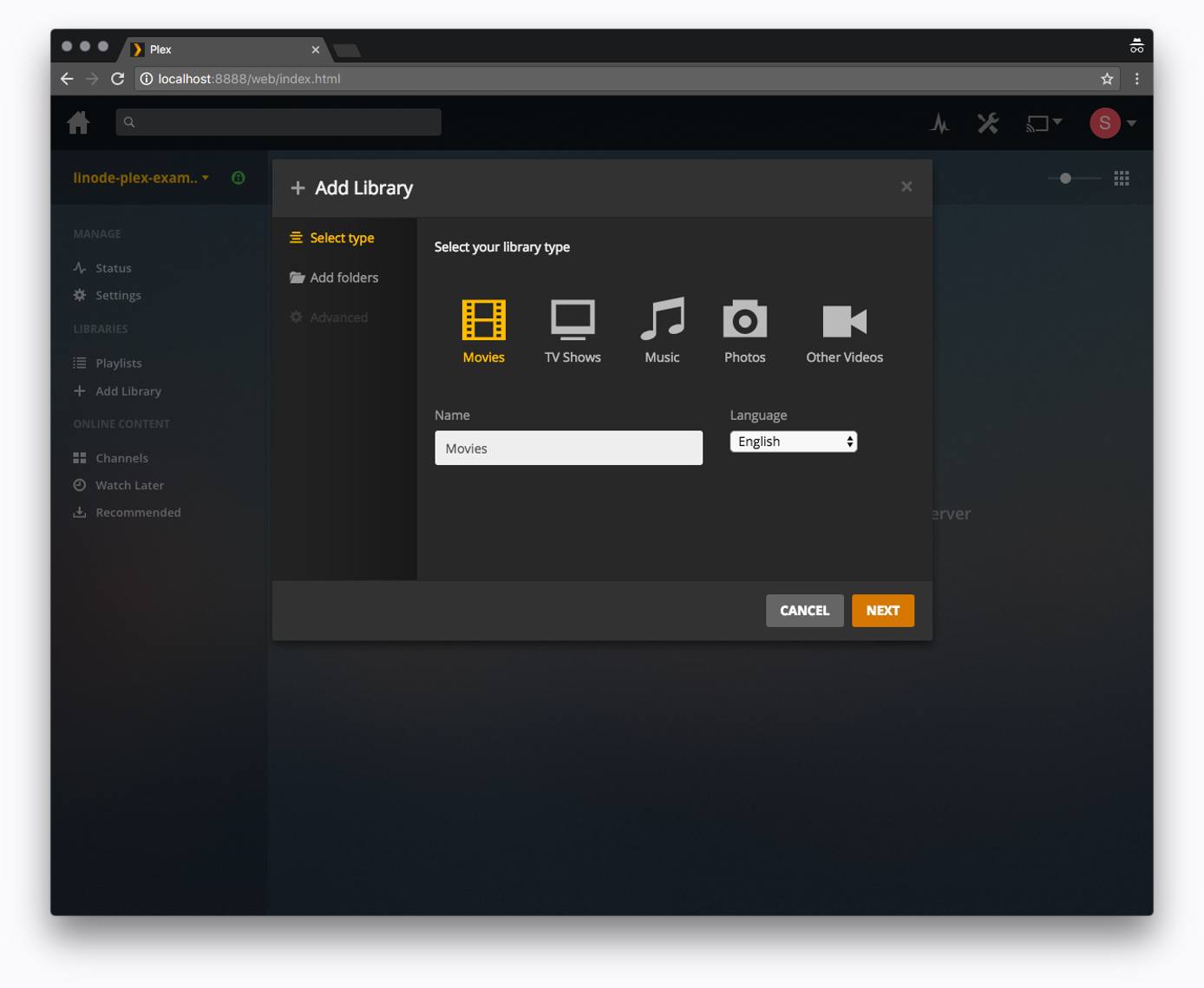This screenshot has height=988, width=1204.
Task: Select the TV Shows library type
Action: click(x=573, y=321)
